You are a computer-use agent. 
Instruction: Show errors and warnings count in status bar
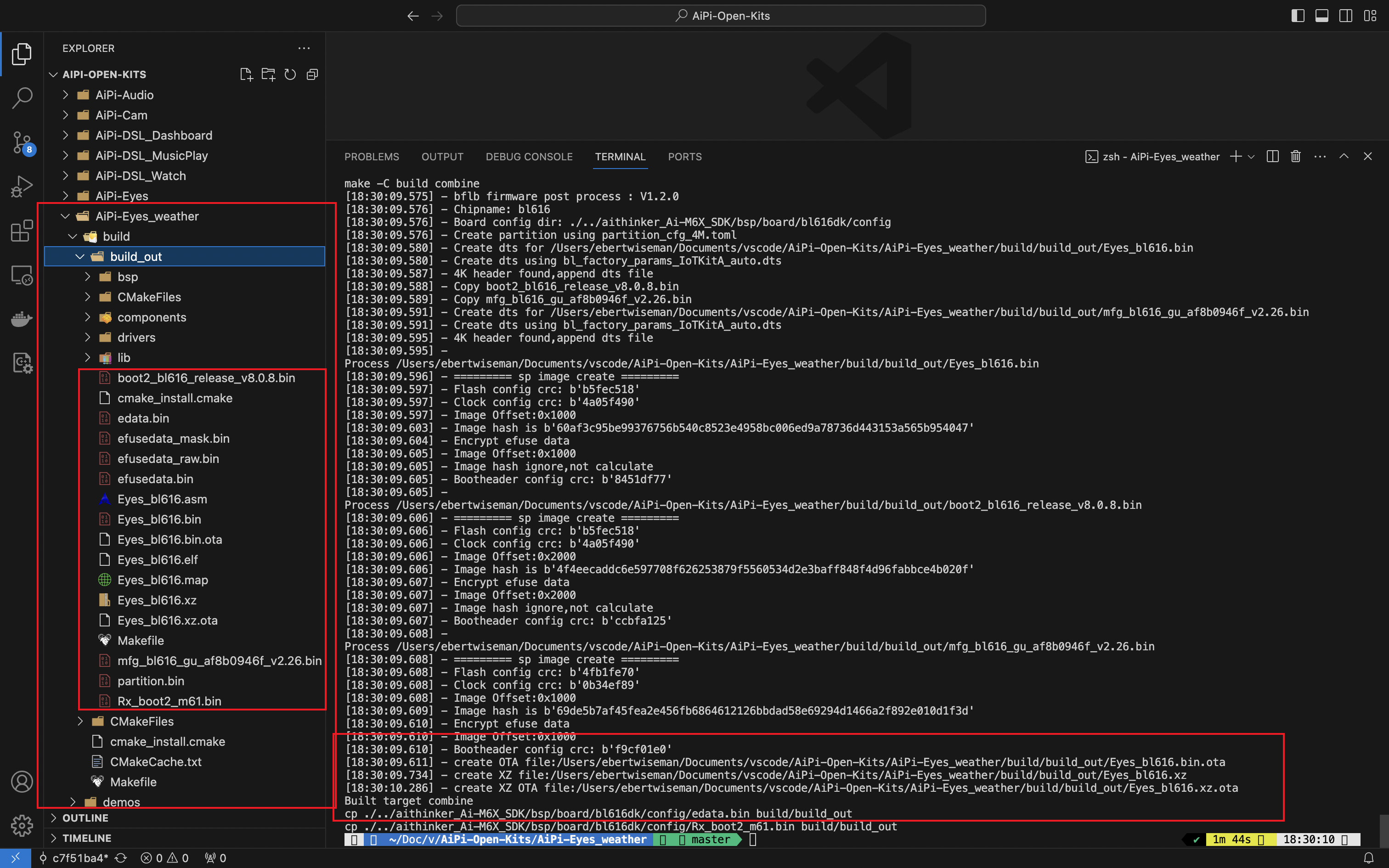[165, 858]
